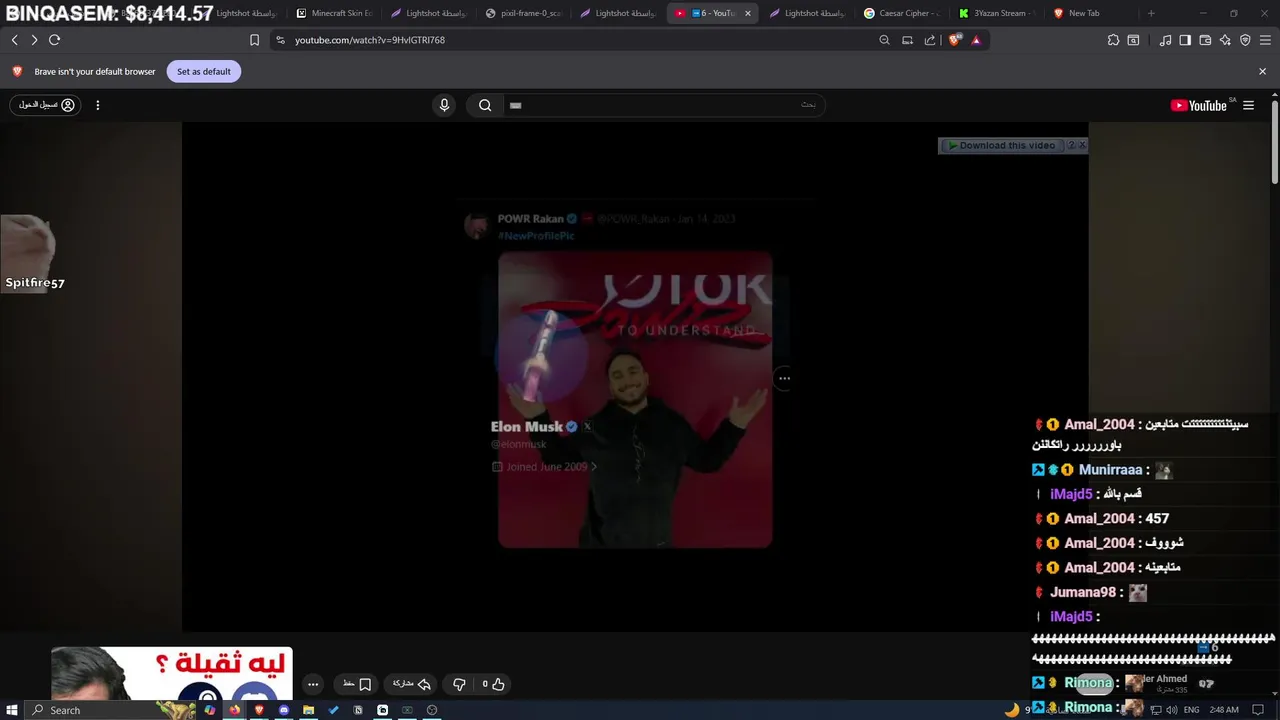Click the screen cast icon in address bar
The height and width of the screenshot is (720, 1280).
click(907, 40)
